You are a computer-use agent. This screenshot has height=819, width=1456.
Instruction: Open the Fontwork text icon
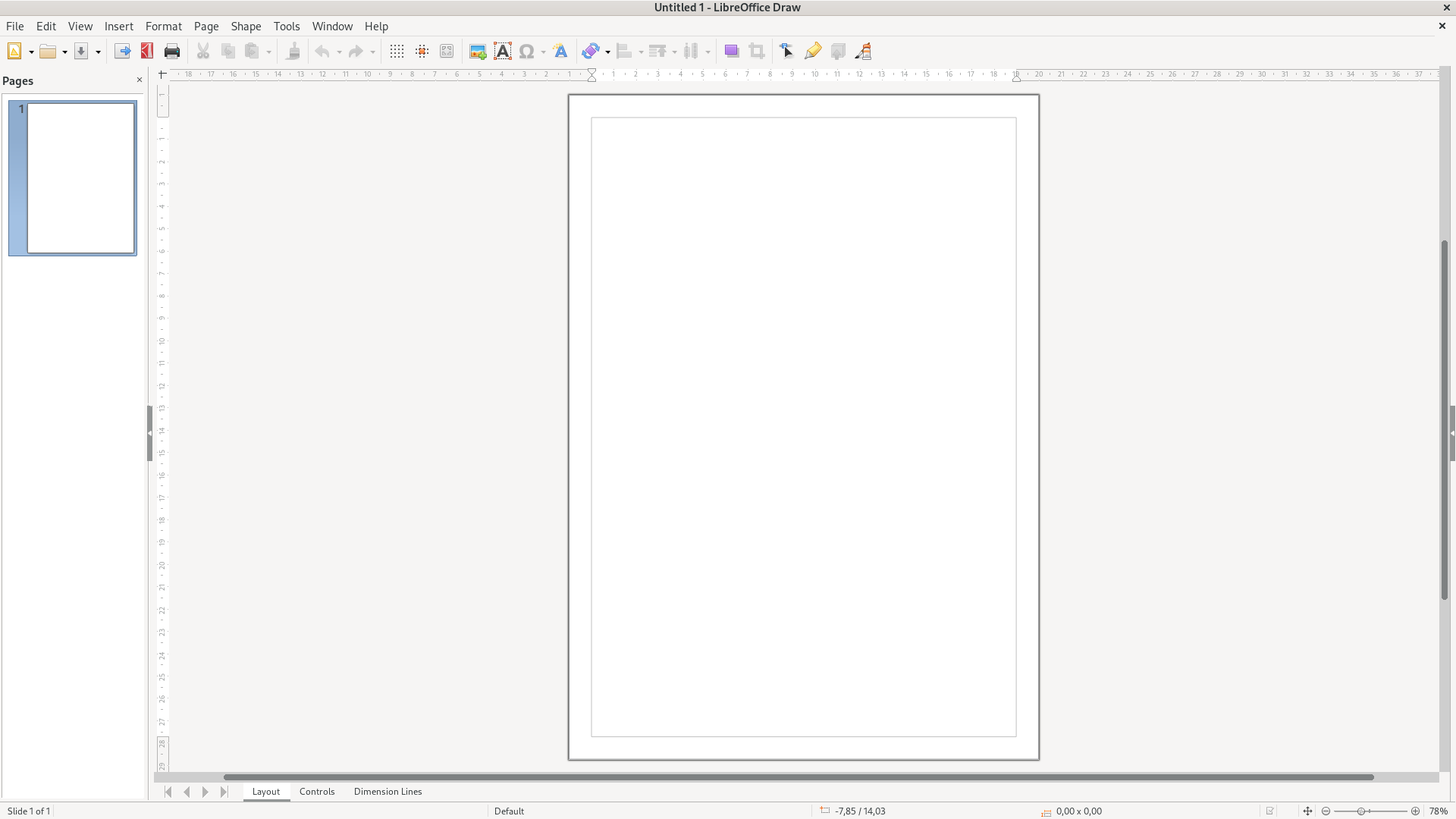tap(560, 52)
